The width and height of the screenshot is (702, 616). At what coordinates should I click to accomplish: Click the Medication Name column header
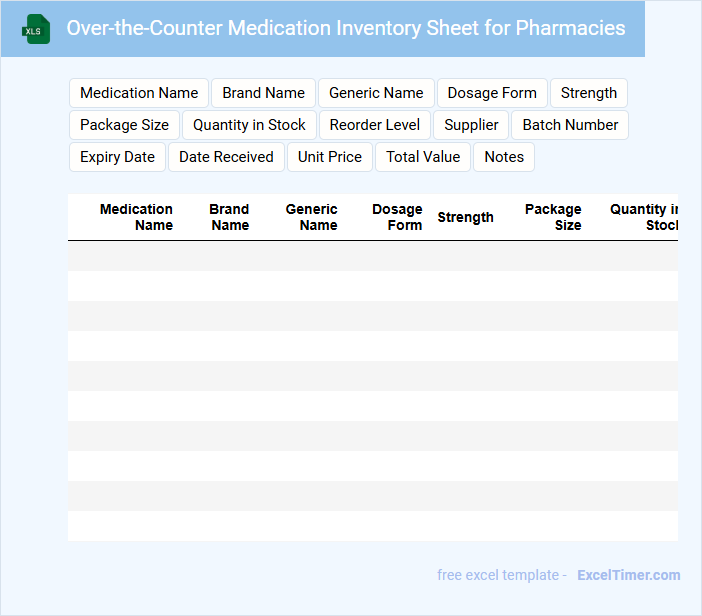click(x=136, y=217)
